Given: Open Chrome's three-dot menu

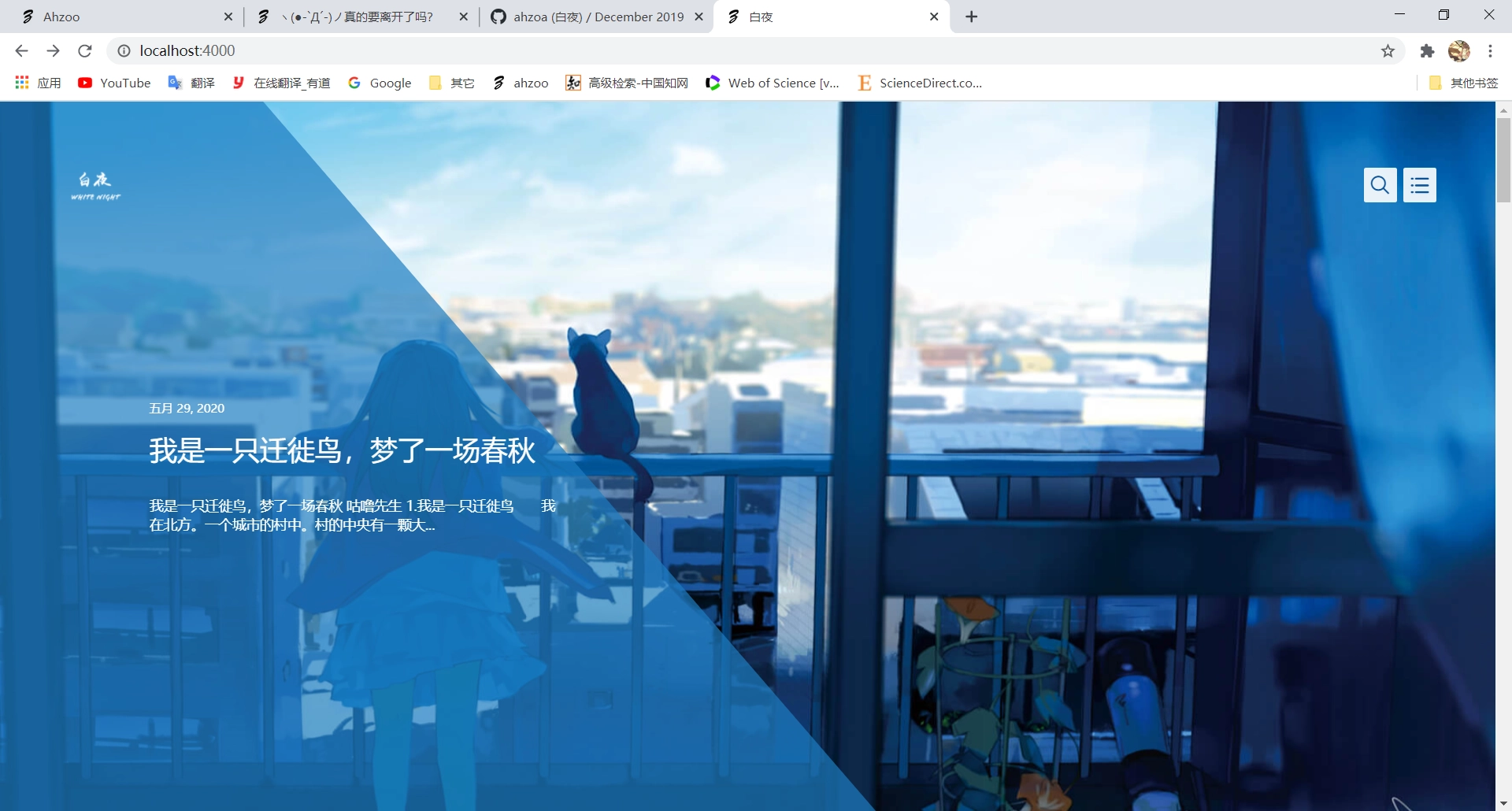Looking at the screenshot, I should 1490,51.
